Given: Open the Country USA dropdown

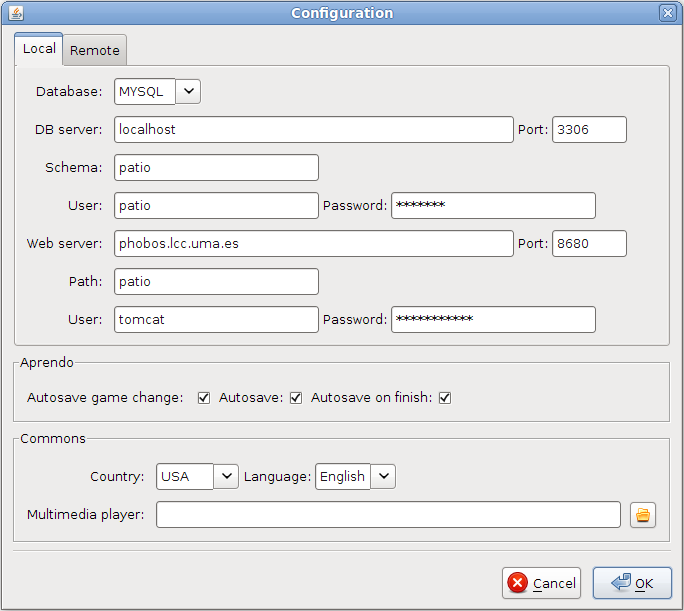Looking at the screenshot, I should [226, 476].
